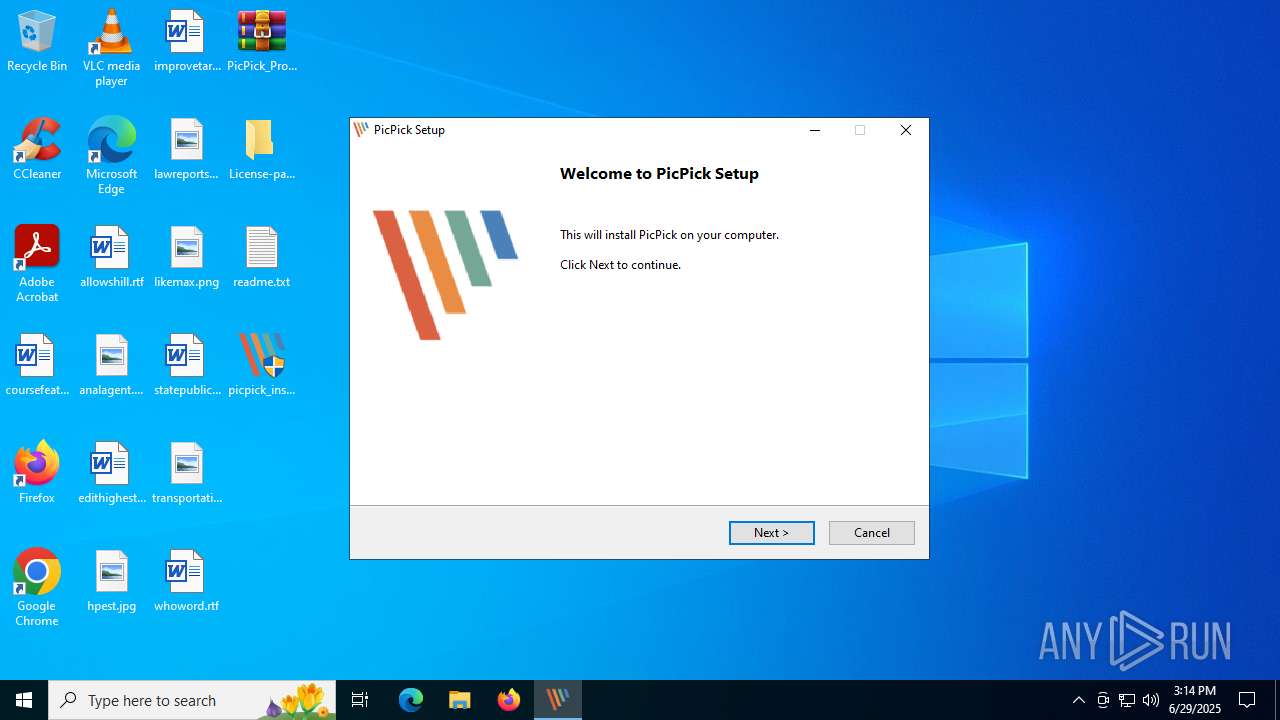This screenshot has width=1280, height=720.
Task: Minimize the PicPick Setup window
Action: click(815, 130)
